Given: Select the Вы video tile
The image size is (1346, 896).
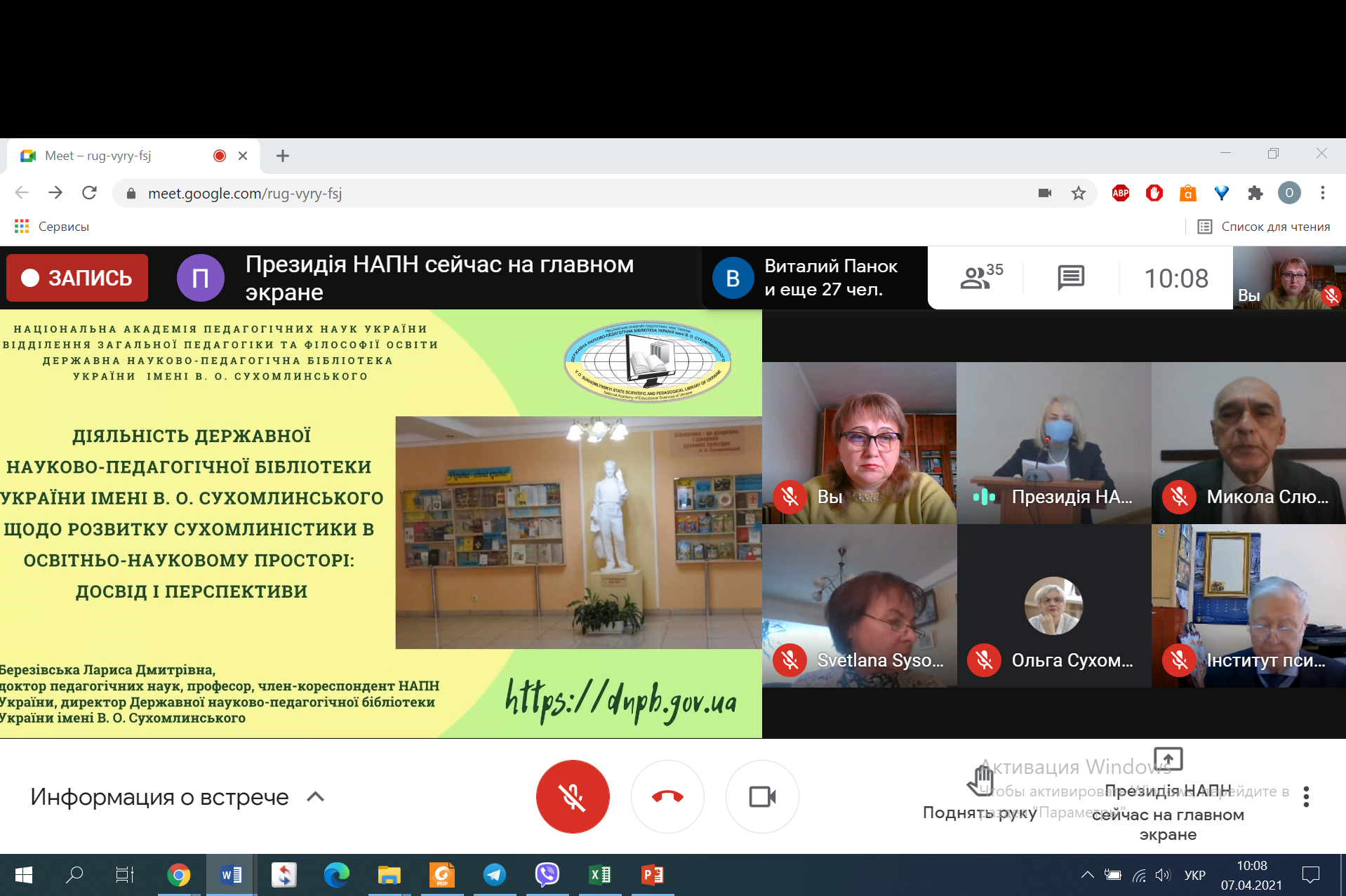Looking at the screenshot, I should coord(859,443).
